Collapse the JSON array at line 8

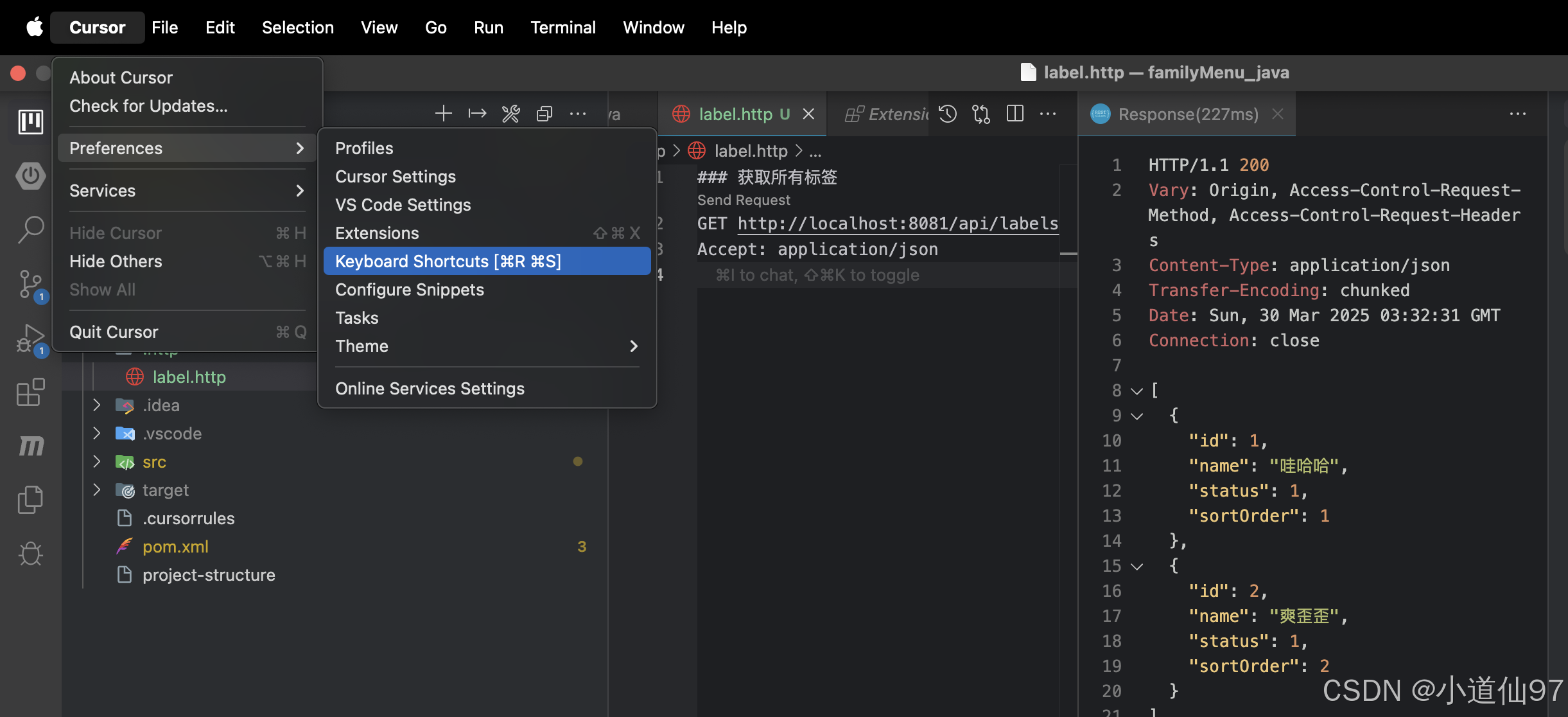click(x=1137, y=391)
